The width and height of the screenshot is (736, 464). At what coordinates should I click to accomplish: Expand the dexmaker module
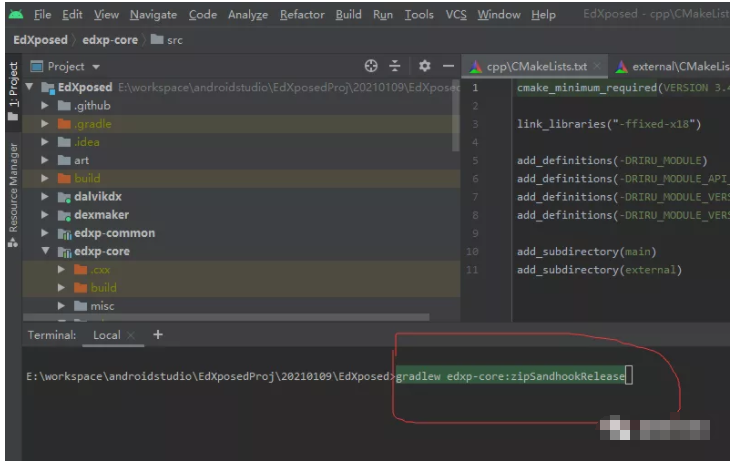[45, 215]
